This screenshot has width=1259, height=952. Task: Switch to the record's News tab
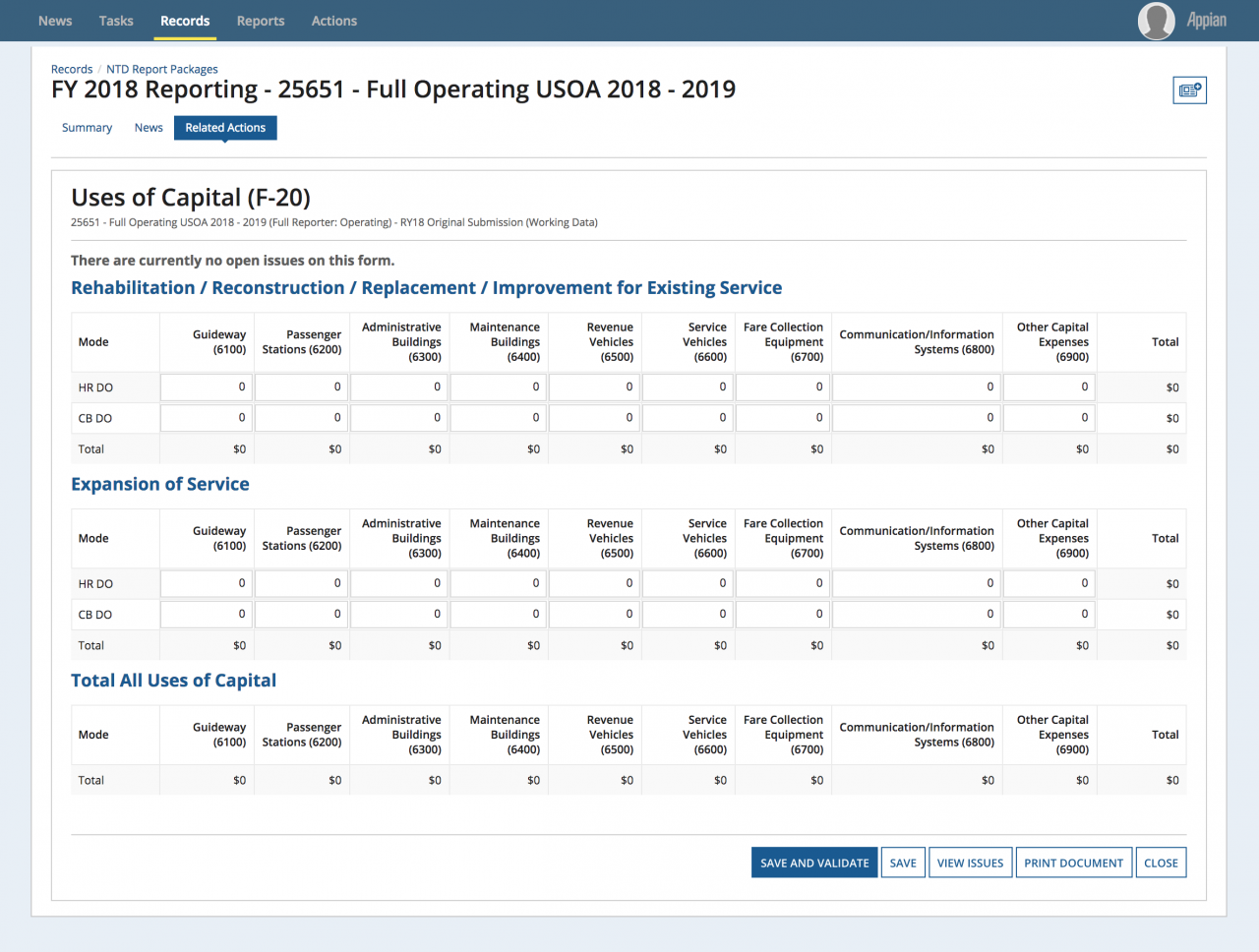(149, 128)
